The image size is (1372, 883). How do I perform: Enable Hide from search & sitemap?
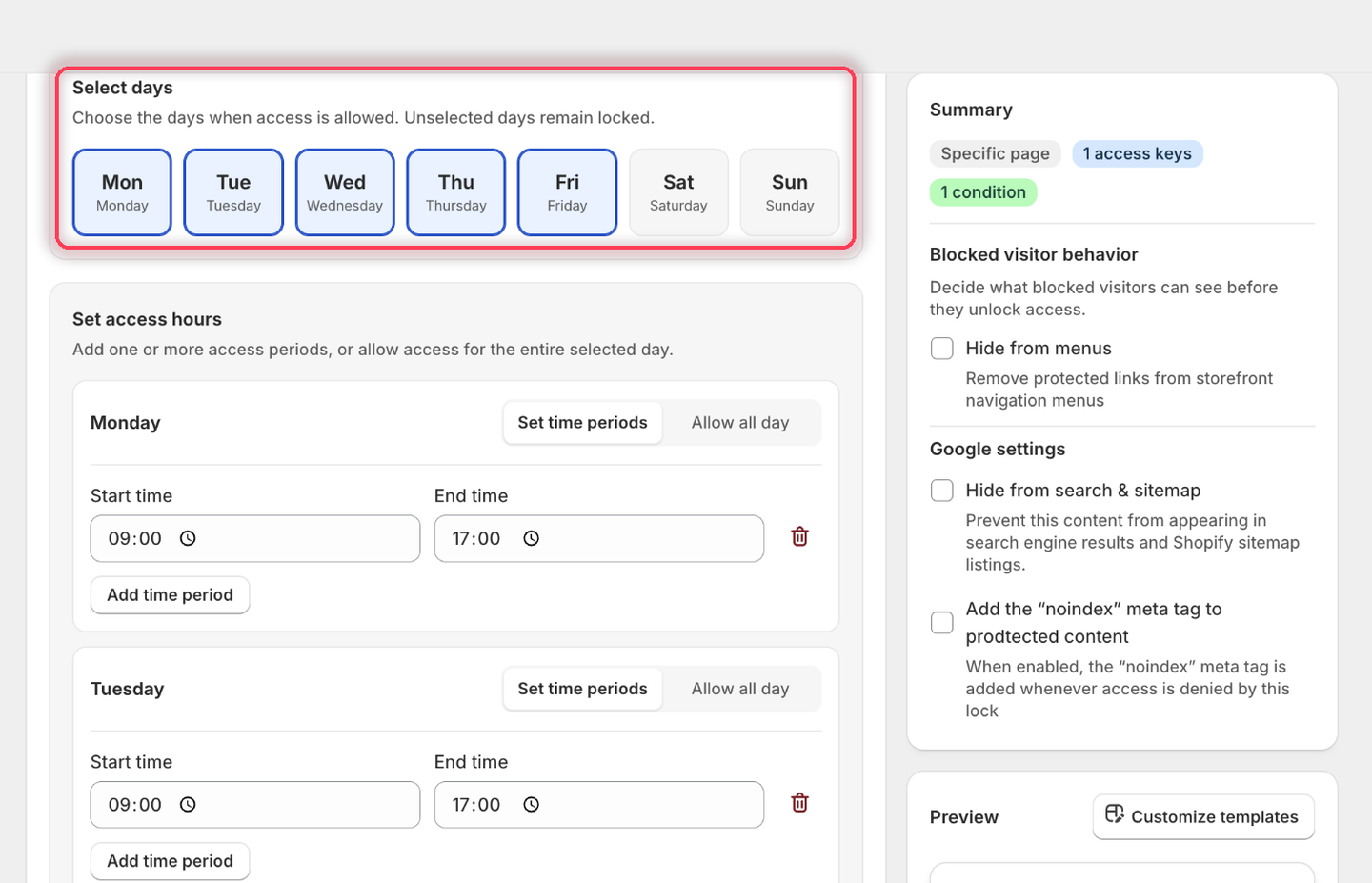coord(942,491)
